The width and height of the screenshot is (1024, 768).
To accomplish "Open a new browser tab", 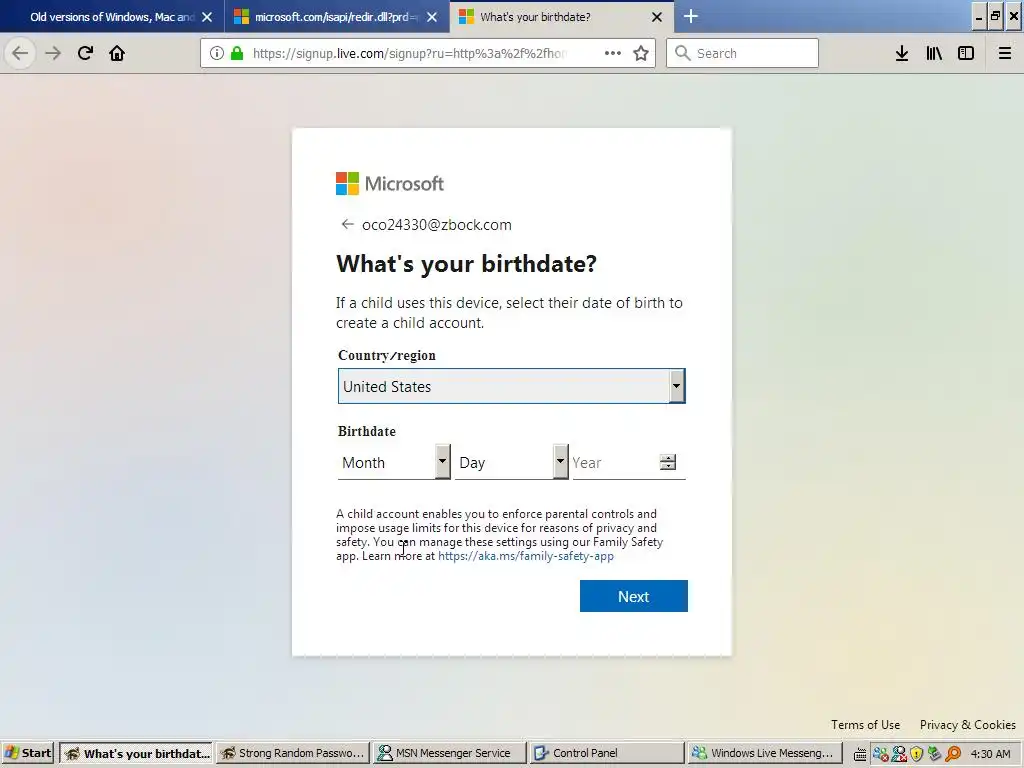I will pos(691,16).
